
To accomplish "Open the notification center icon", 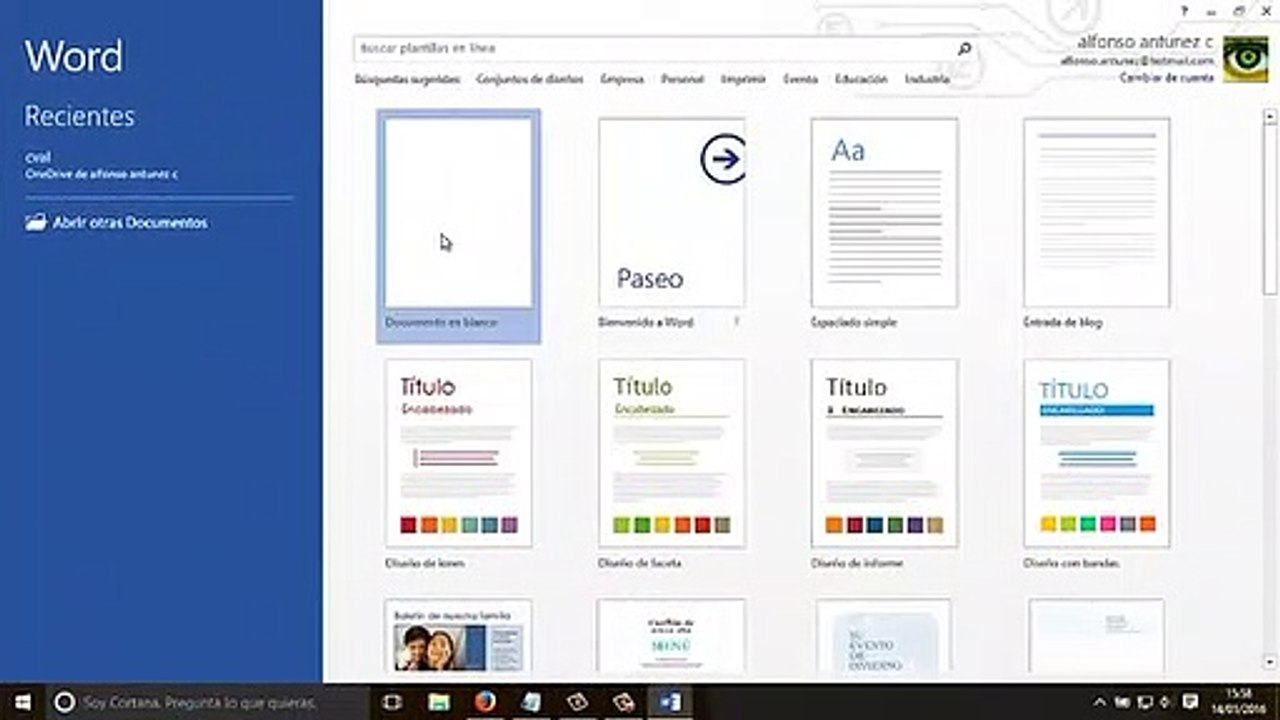I will 1191,702.
